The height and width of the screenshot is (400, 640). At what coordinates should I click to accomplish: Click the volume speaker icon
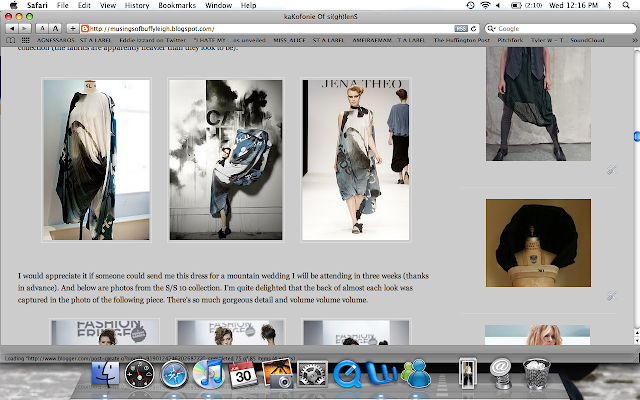498,5
